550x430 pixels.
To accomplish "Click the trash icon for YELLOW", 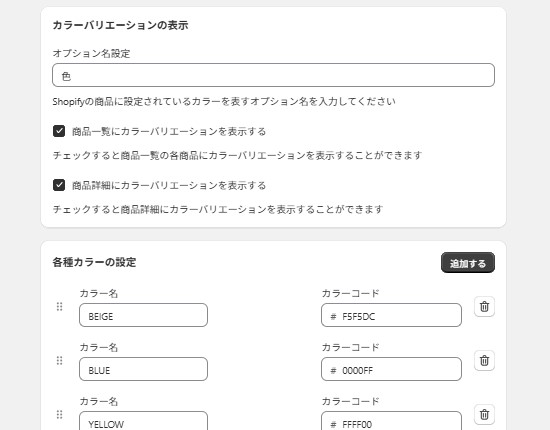I will 484,415.
